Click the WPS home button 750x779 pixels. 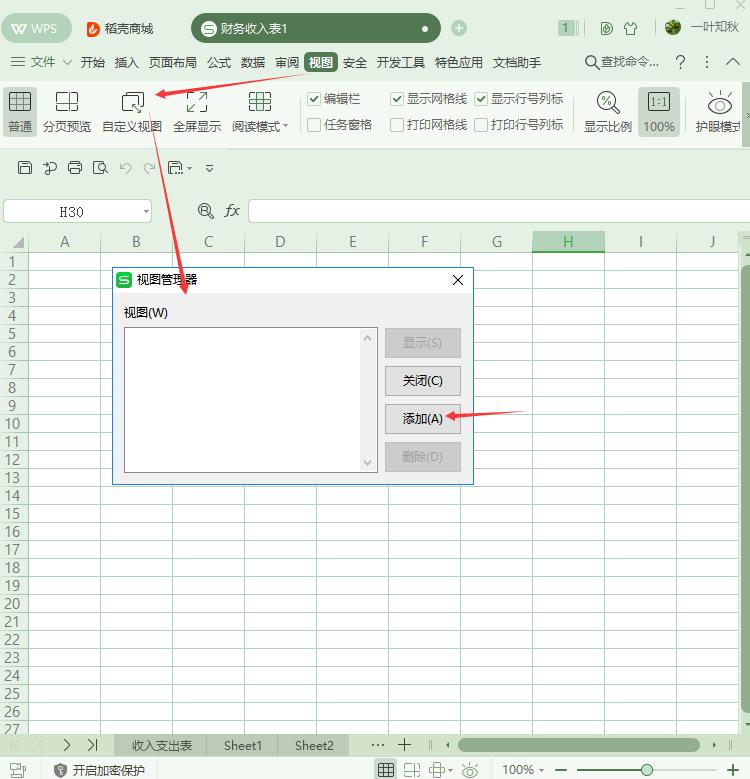(35, 29)
